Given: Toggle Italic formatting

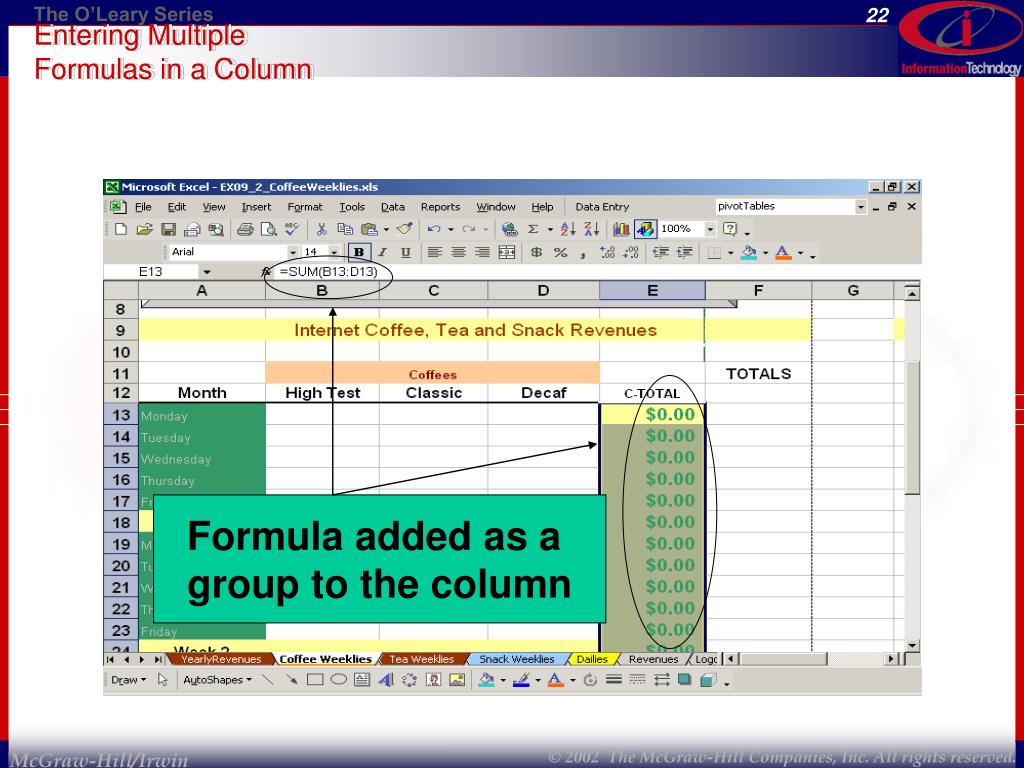Looking at the screenshot, I should tap(382, 253).
